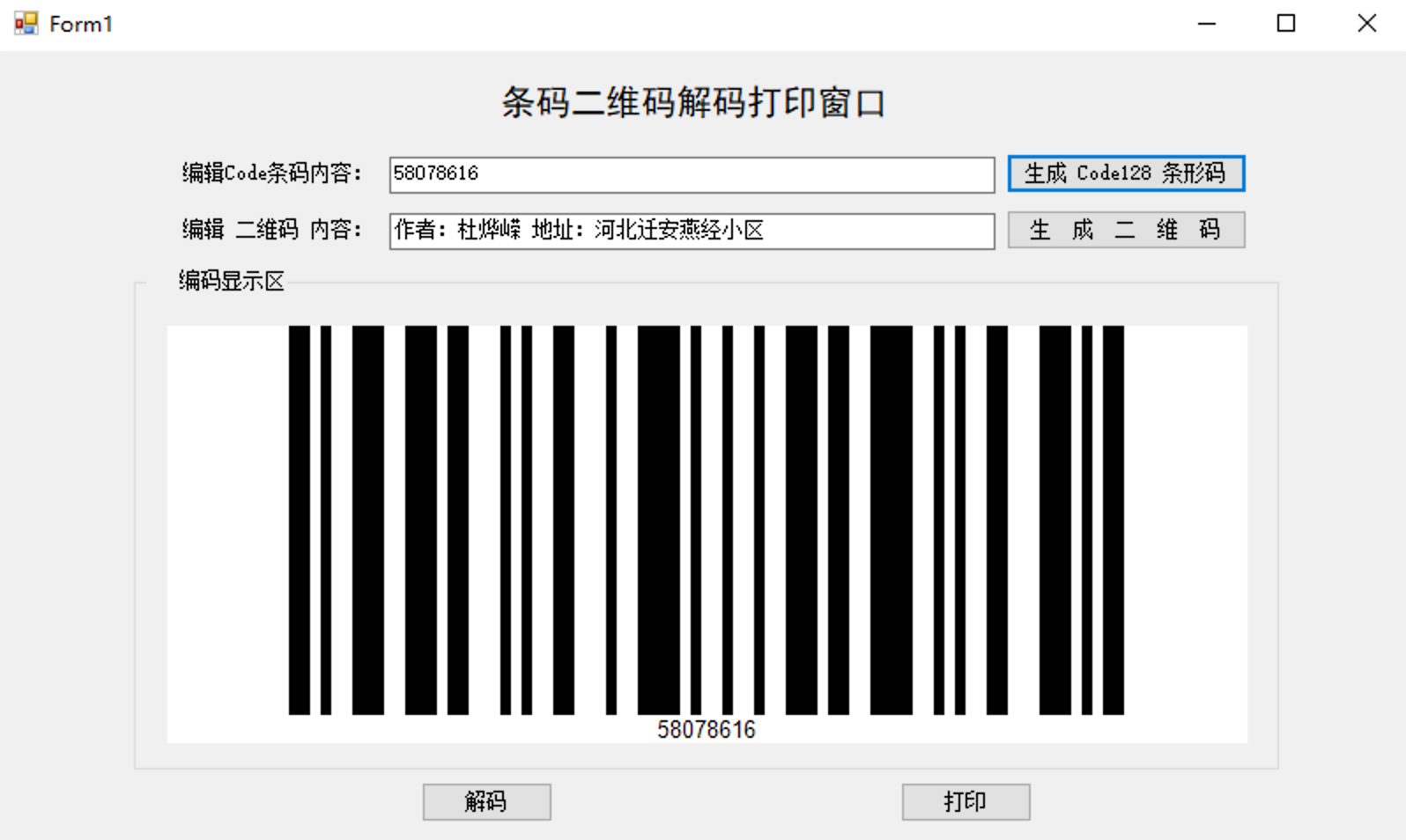The image size is (1406, 840).
Task: Click the Form1 title bar text
Action: coord(81,24)
